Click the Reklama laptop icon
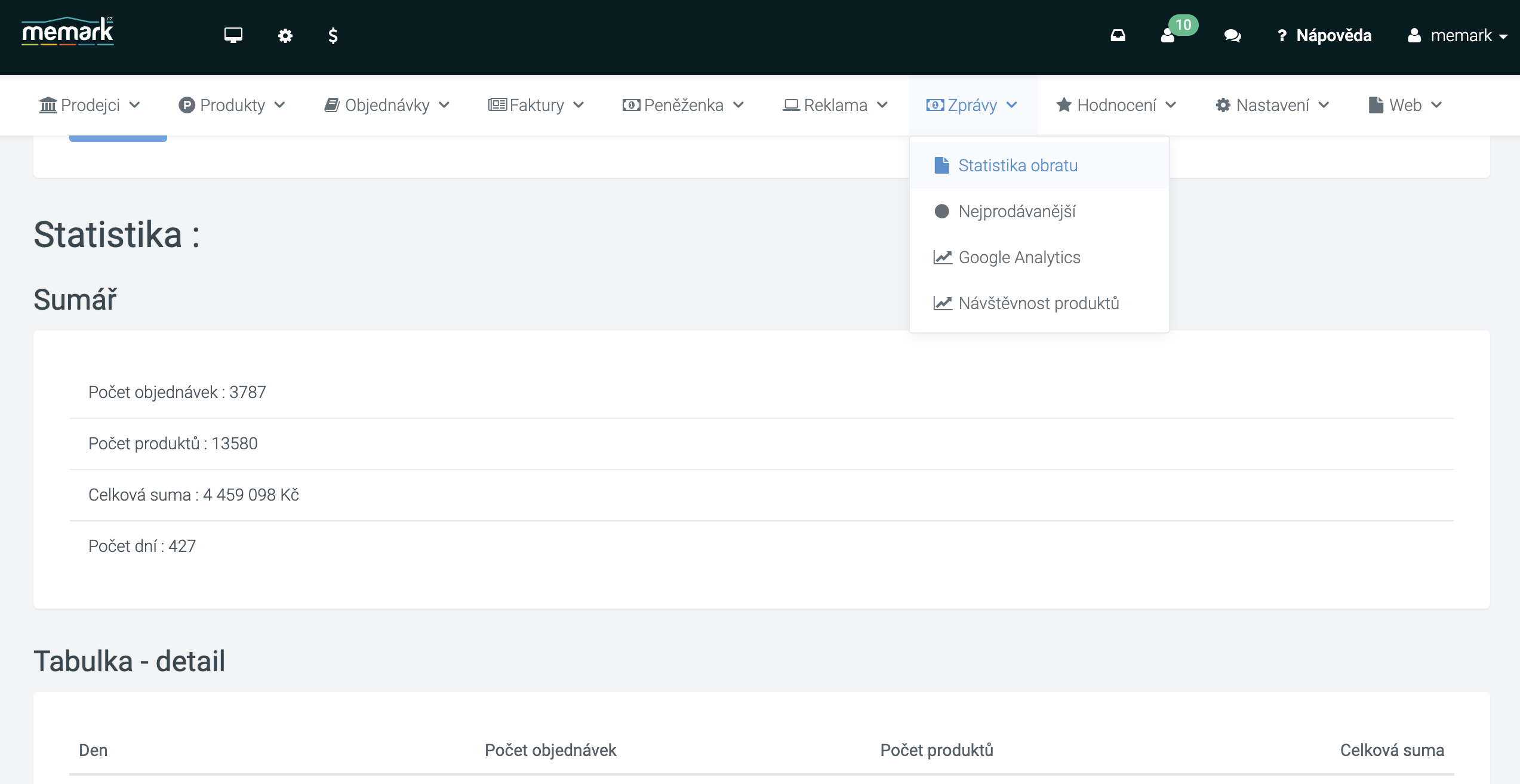This screenshot has width=1520, height=784. 791,105
